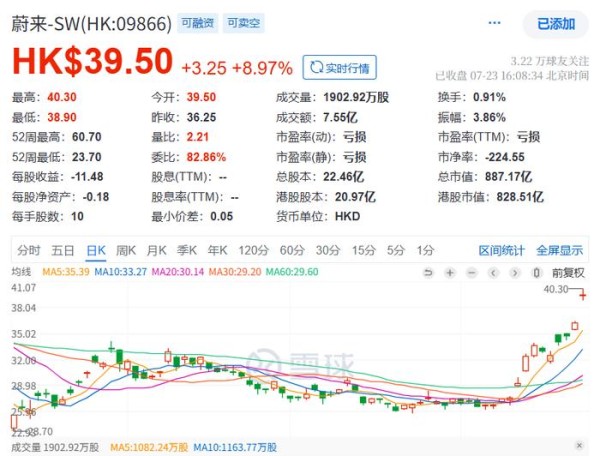The width and height of the screenshot is (600, 456).
Task: Click the 货币单位 value HKD
Action: (347, 217)
